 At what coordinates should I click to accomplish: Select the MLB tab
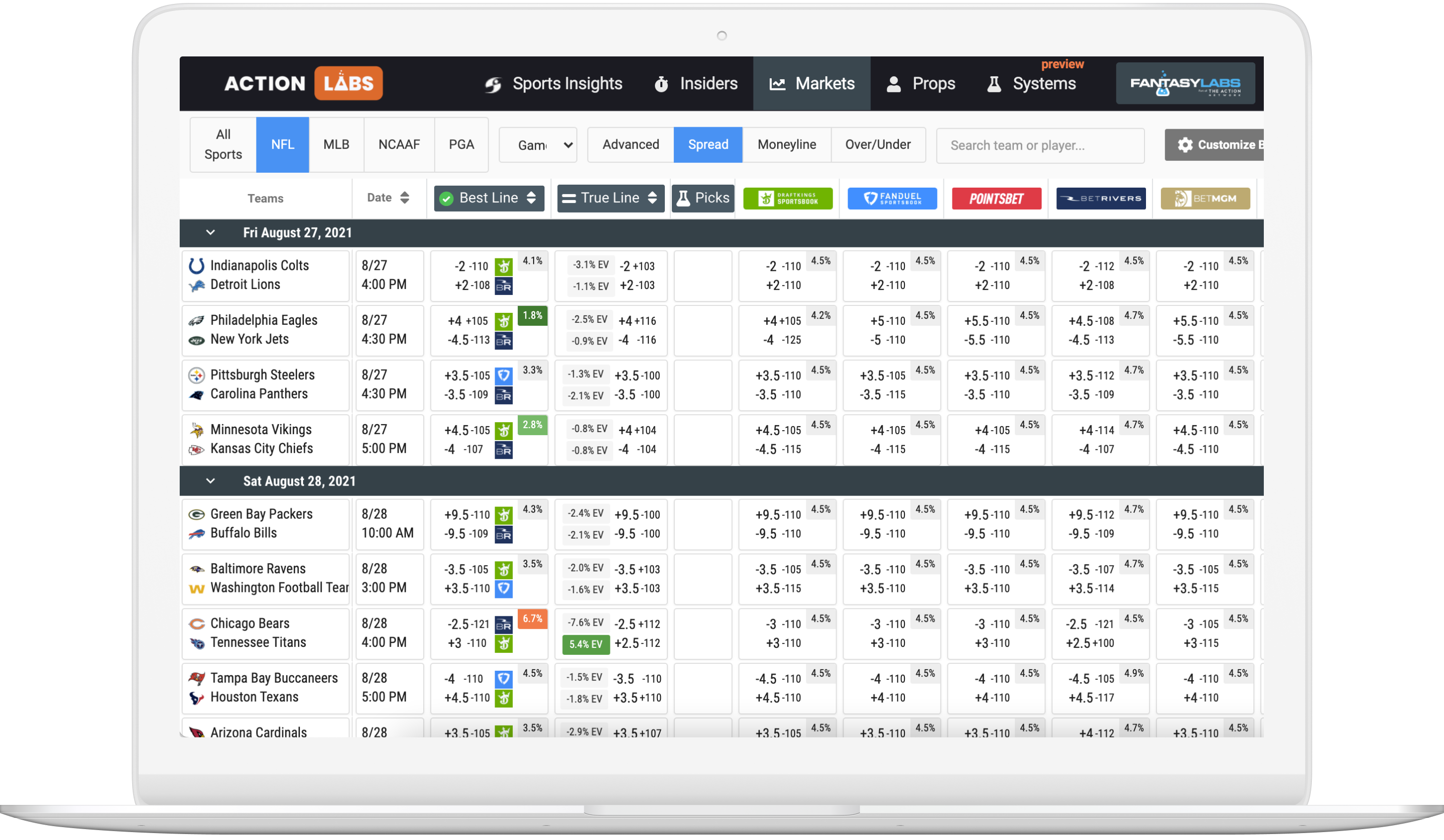pos(336,144)
